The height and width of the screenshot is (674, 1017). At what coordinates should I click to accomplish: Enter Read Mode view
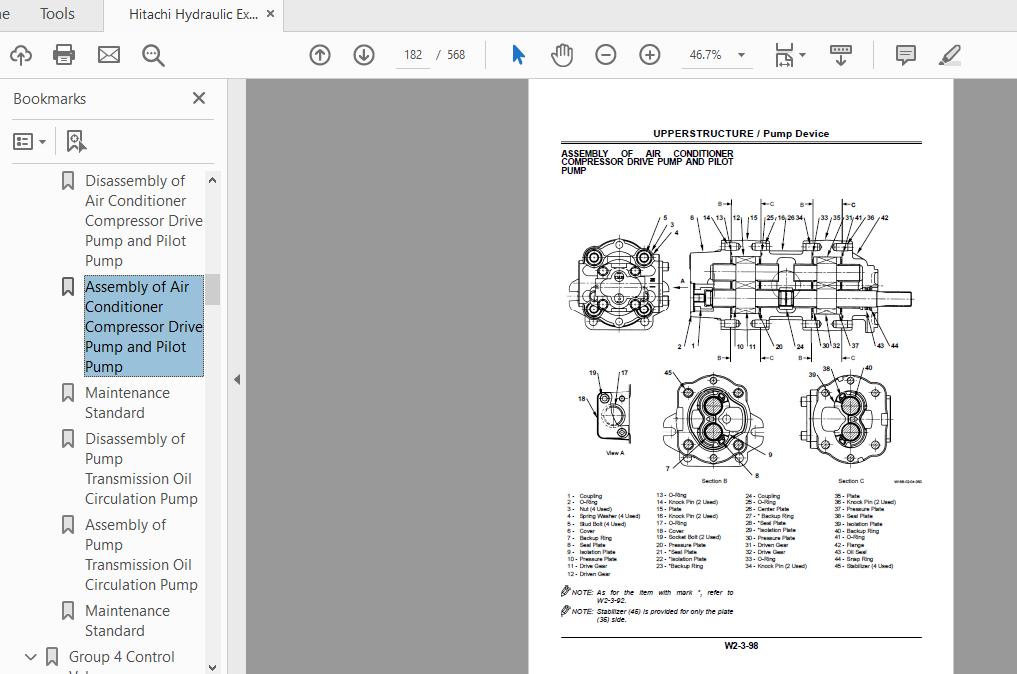tap(840, 55)
